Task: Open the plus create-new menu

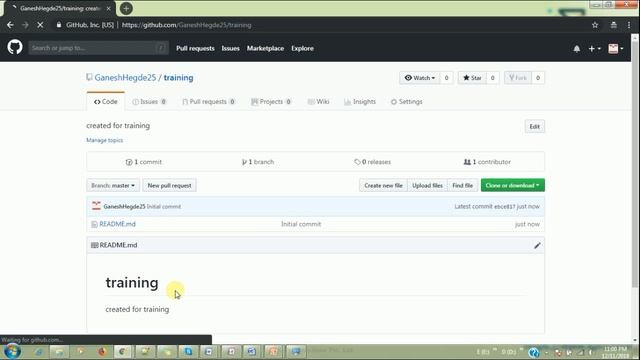Action: tap(594, 49)
